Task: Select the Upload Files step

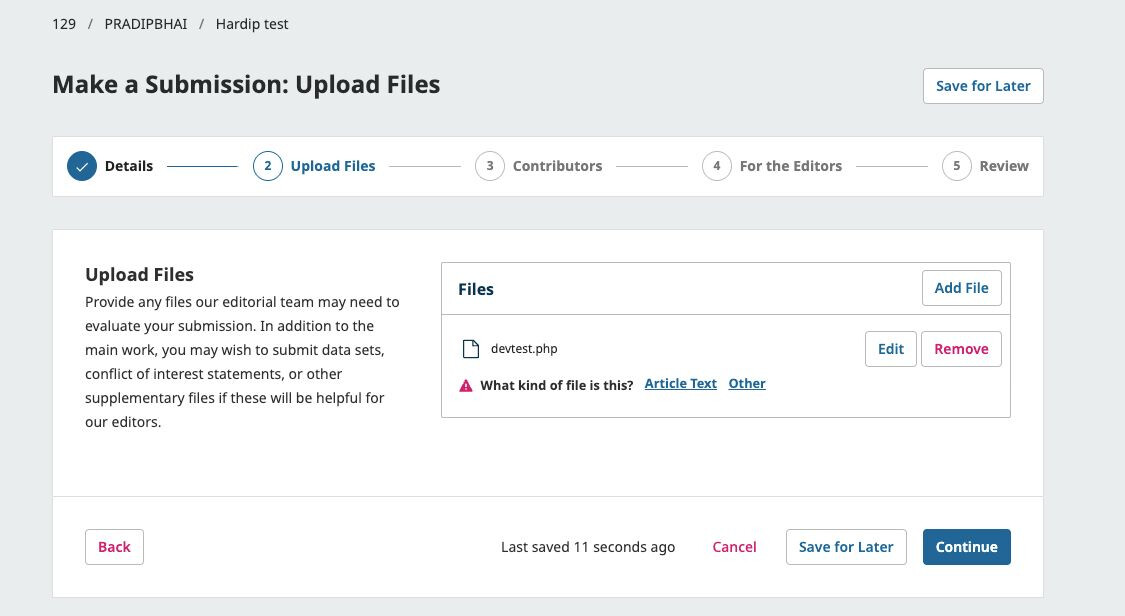Action: coord(332,166)
